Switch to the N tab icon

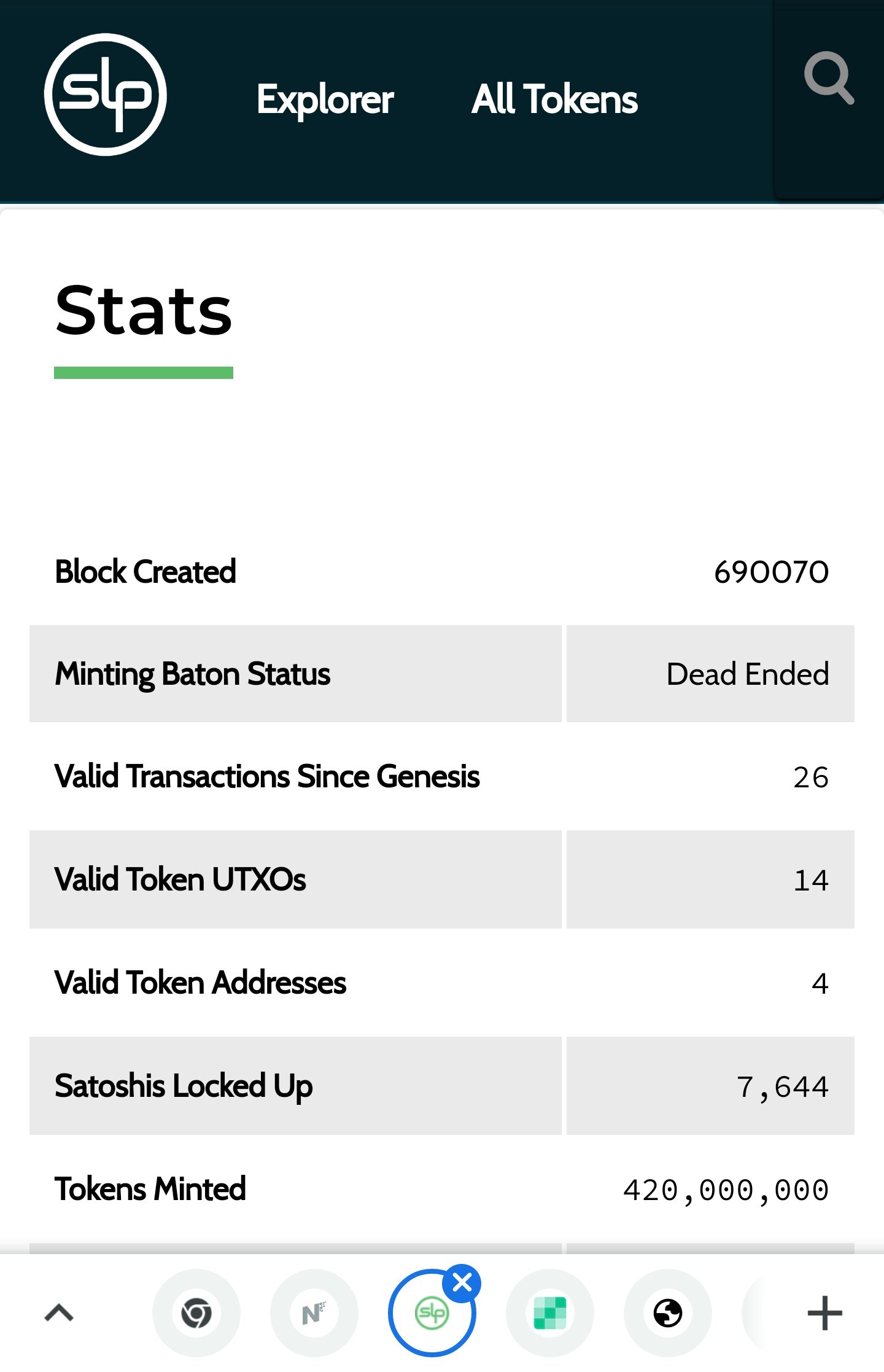point(314,1313)
